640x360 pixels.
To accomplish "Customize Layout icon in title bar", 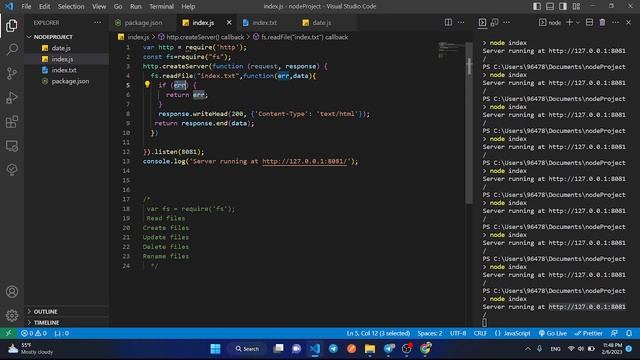I will 576,6.
